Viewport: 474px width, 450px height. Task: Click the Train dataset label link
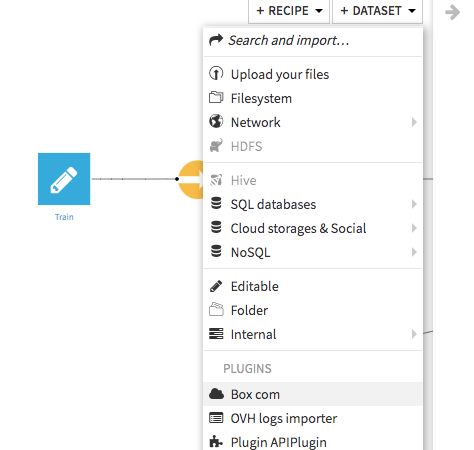pos(64,217)
